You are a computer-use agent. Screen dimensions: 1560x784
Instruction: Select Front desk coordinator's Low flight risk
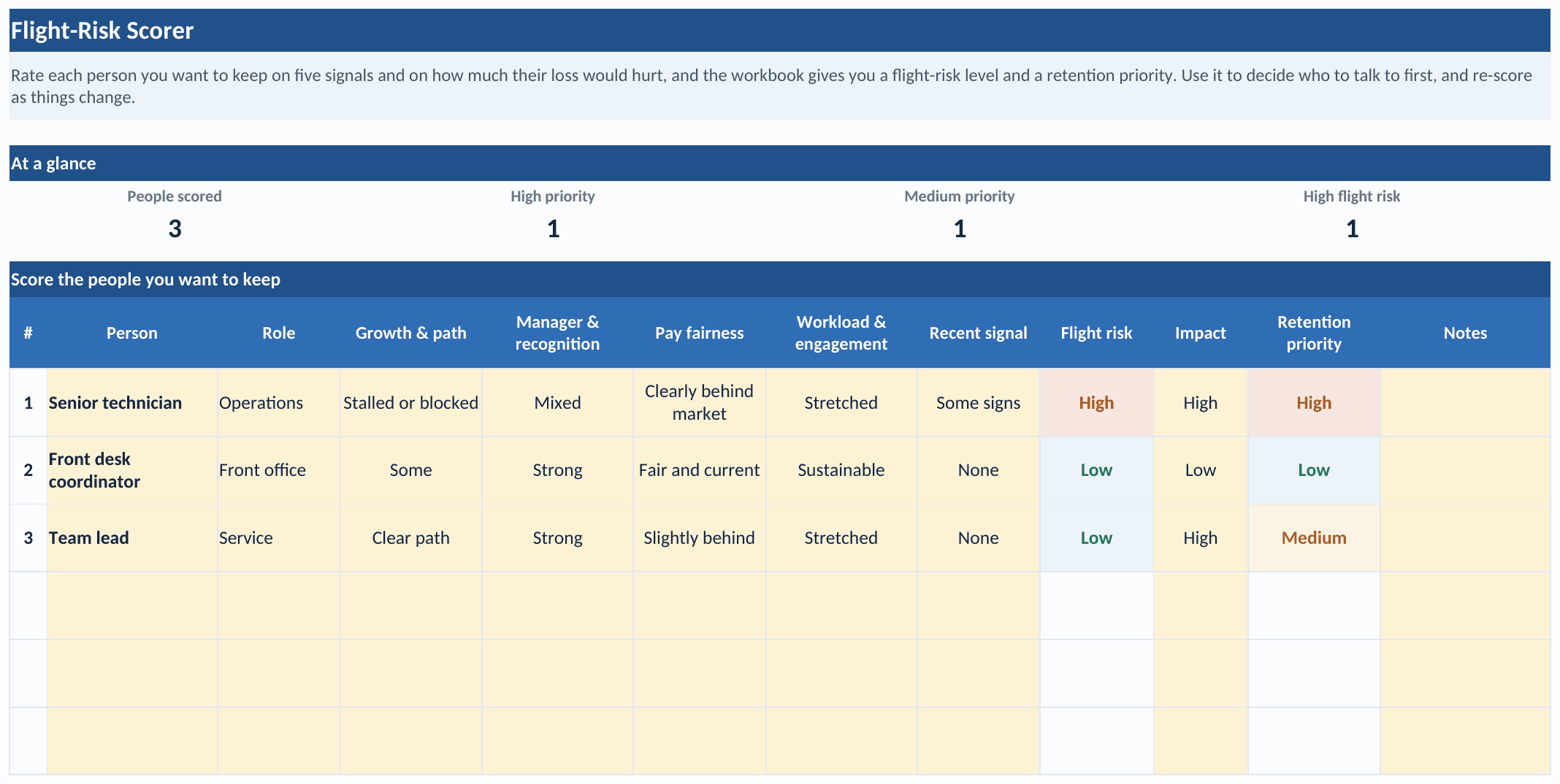[1097, 470]
